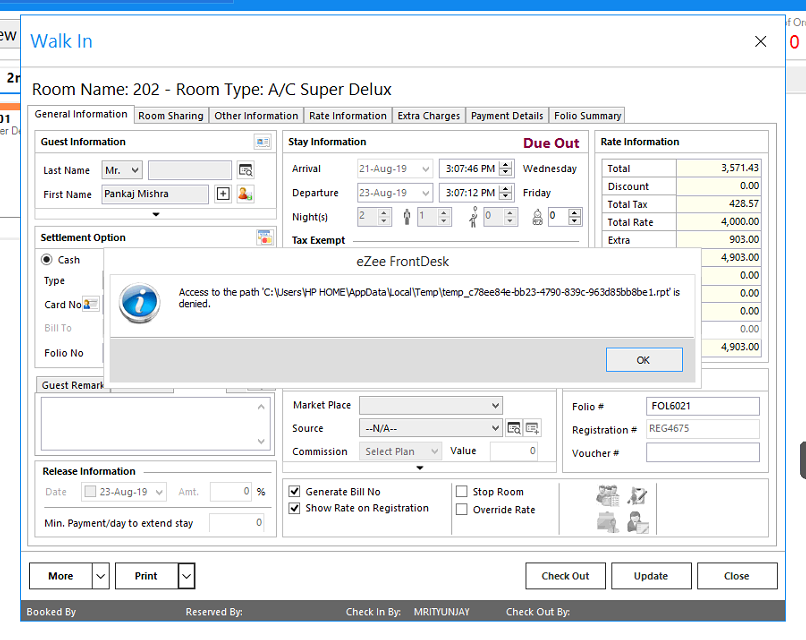Image resolution: width=806 pixels, height=640 pixels.
Task: Click the blue information icon in the dialog
Action: [139, 303]
